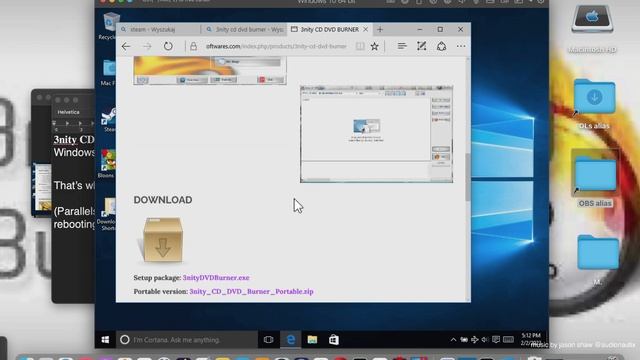This screenshot has height=360, width=640.
Task: Open Edge More actions ellipsis menu
Action: (461, 47)
